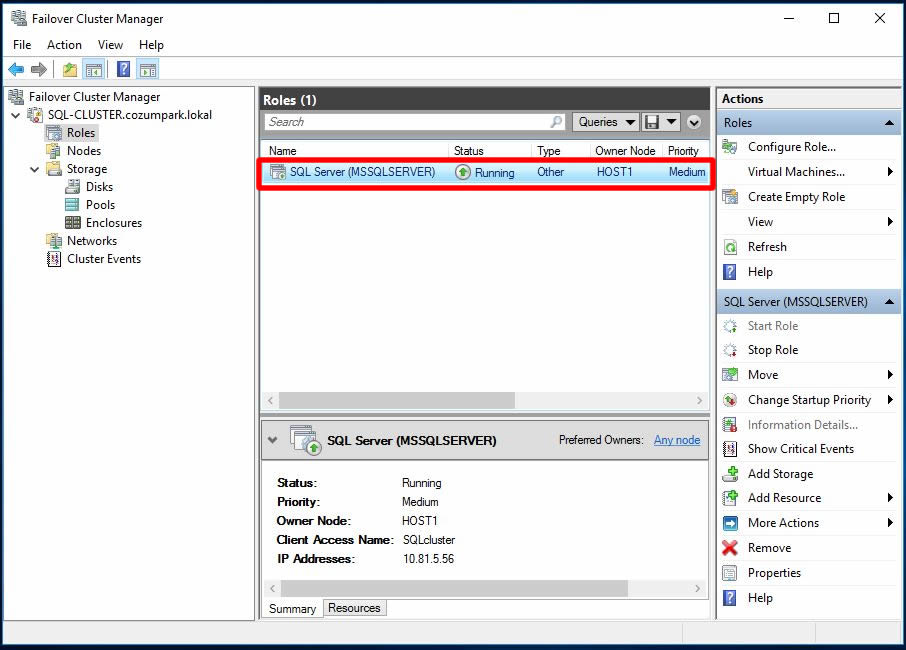Click Stop Role in Actions pane
906x650 pixels.
tap(772, 350)
